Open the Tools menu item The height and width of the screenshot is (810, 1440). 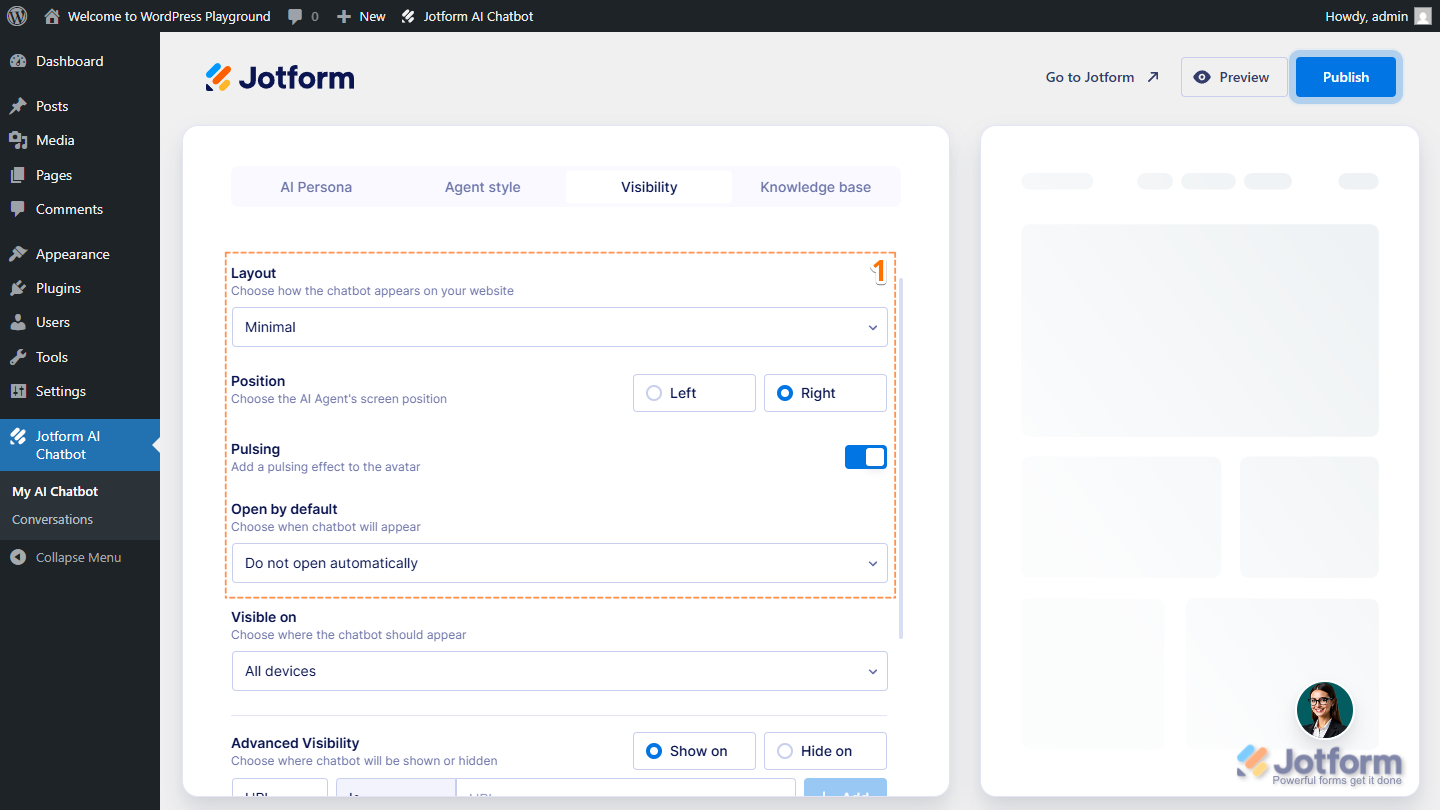(80, 357)
